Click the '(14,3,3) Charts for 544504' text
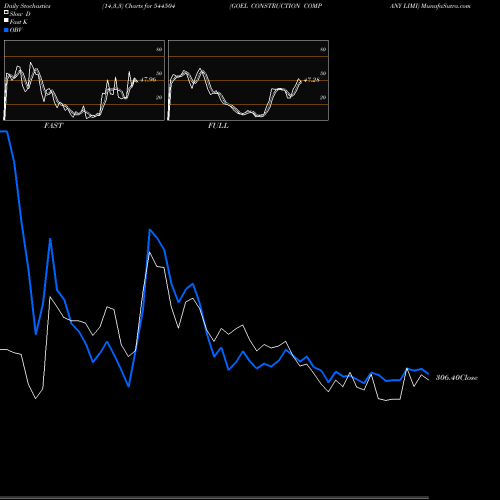The height and width of the screenshot is (500, 500). pos(139,6)
